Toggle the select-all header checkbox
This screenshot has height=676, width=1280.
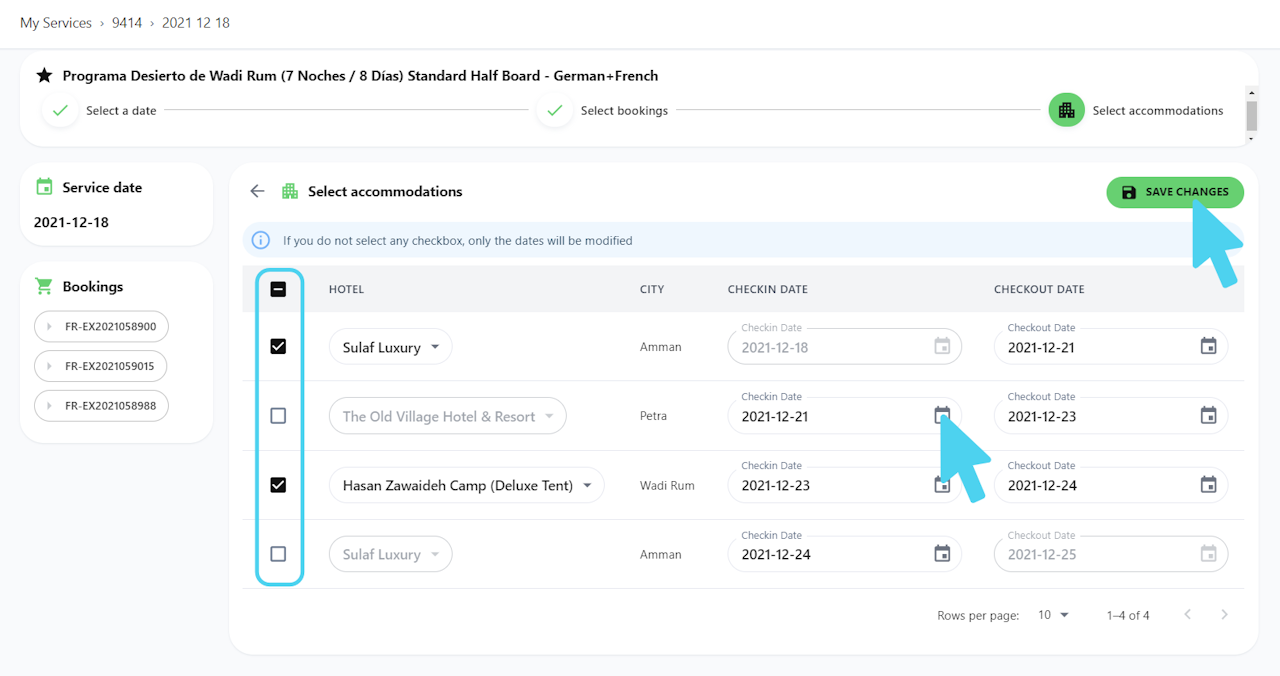(278, 289)
